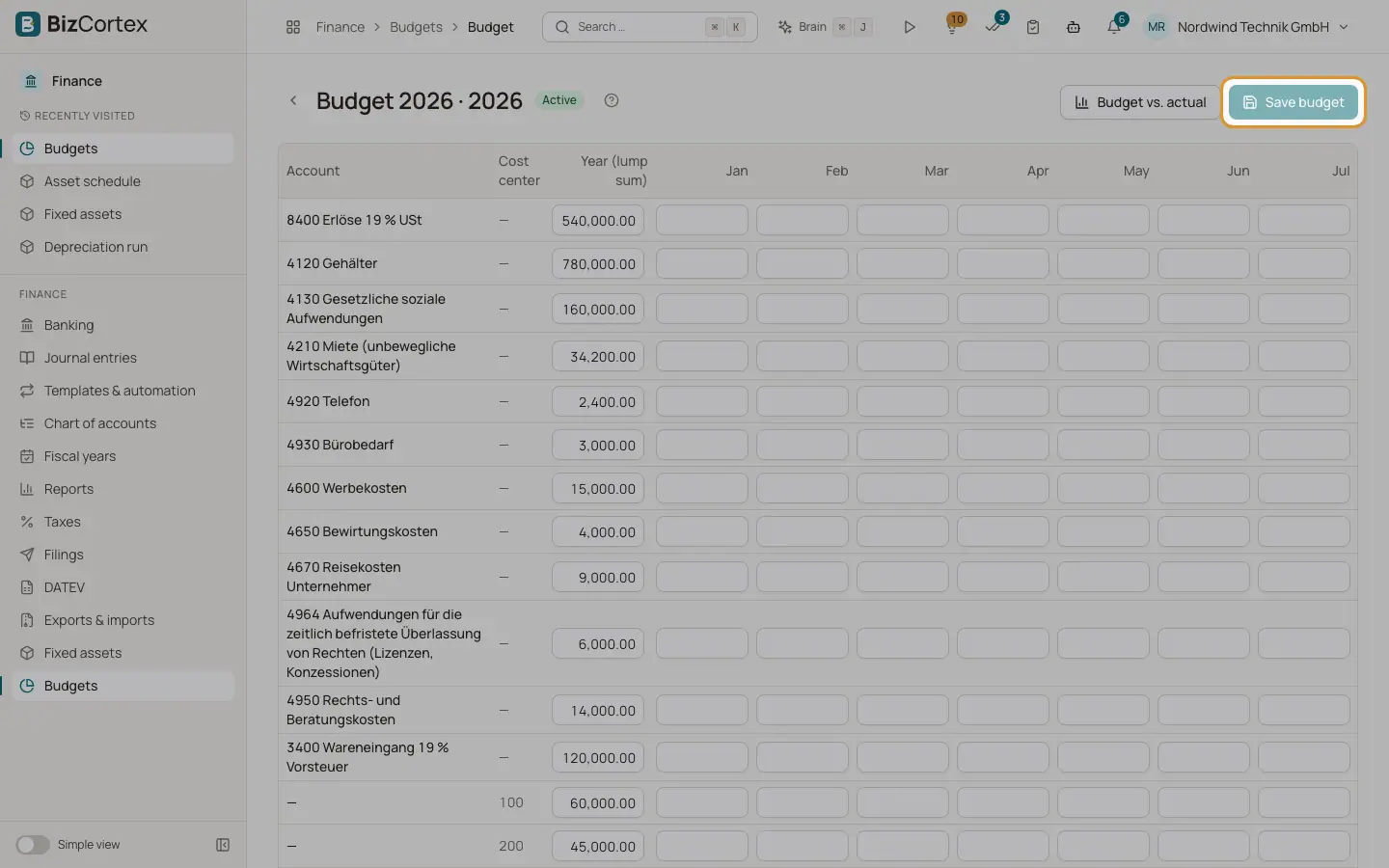The image size is (1389, 868).
Task: Click the Budgets breadcrumb in the top bar
Action: point(416,27)
